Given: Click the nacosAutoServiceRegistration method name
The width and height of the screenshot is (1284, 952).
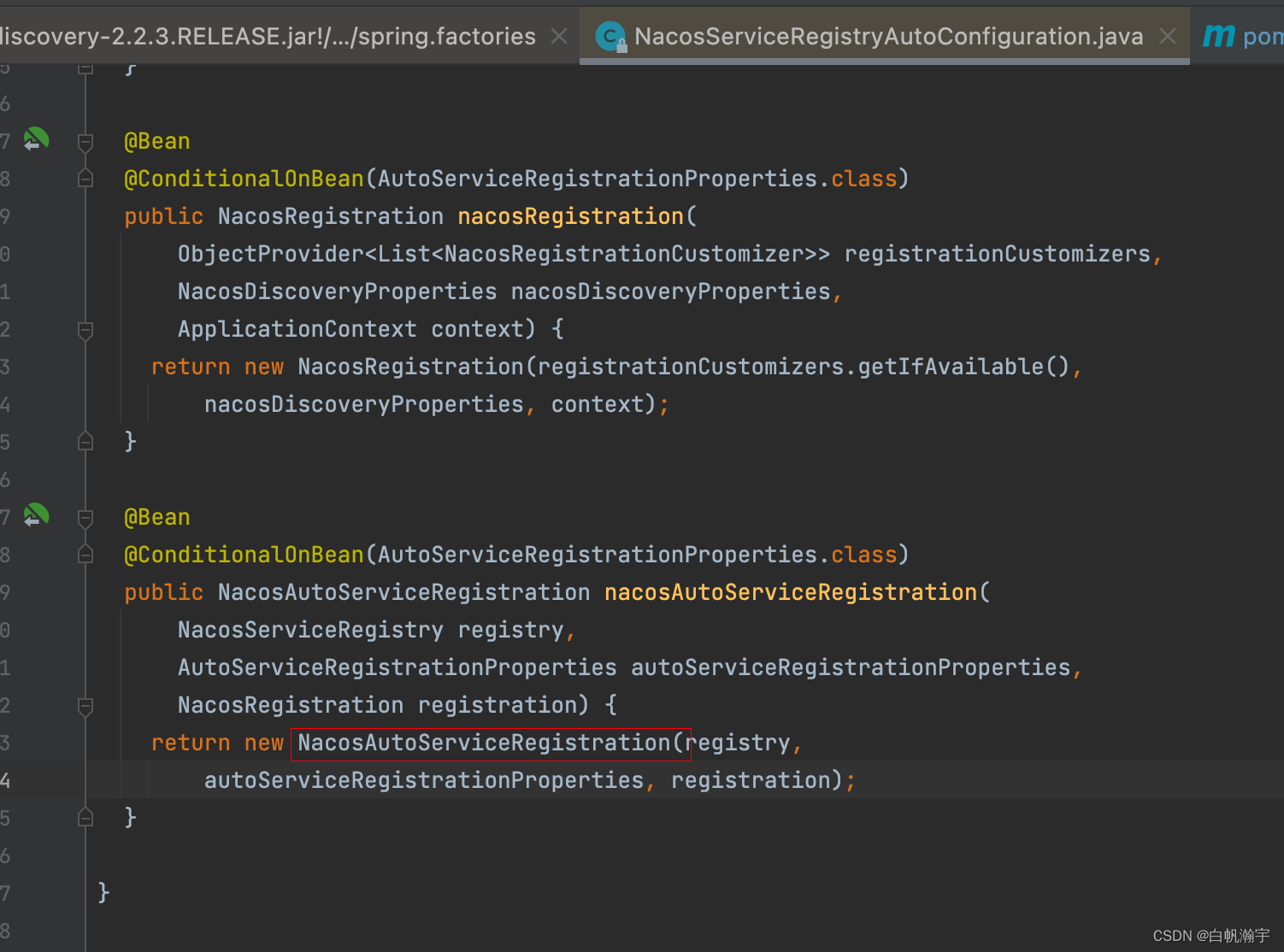Looking at the screenshot, I should tap(791, 592).
